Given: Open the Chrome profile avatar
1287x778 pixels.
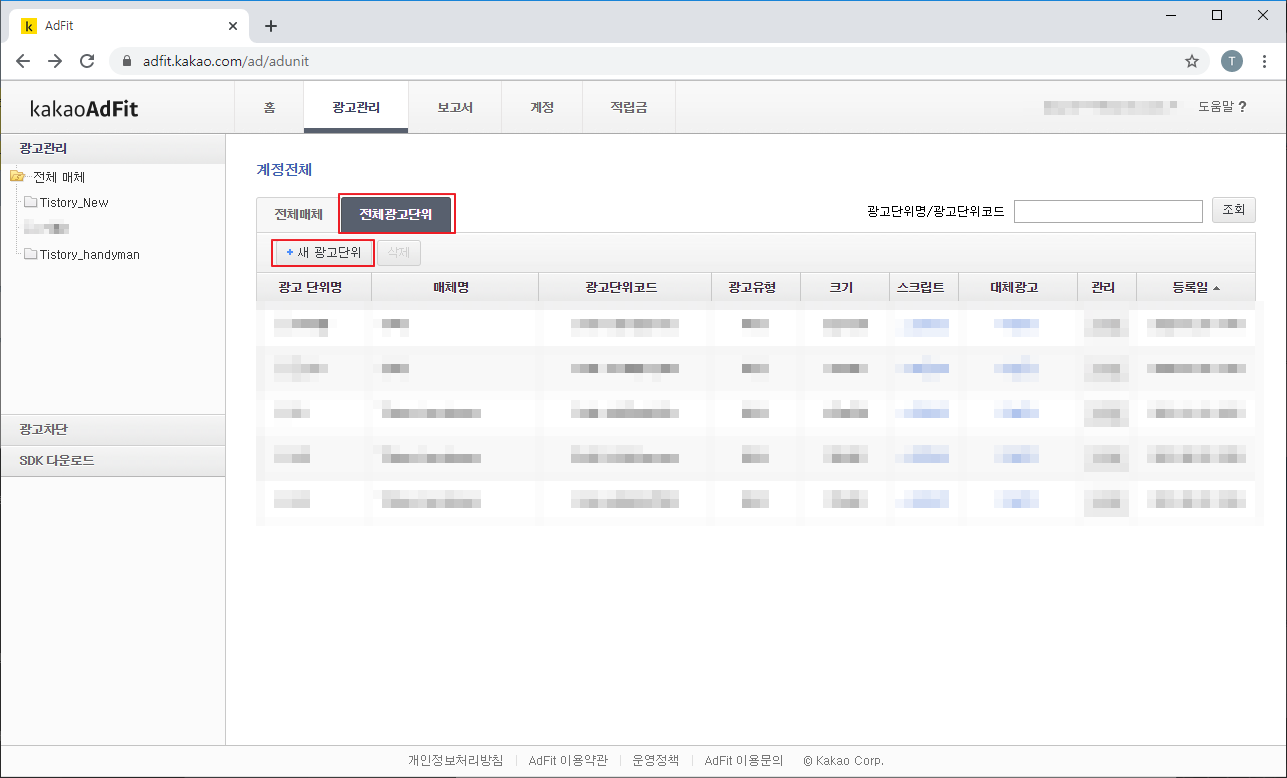Looking at the screenshot, I should click(1232, 61).
